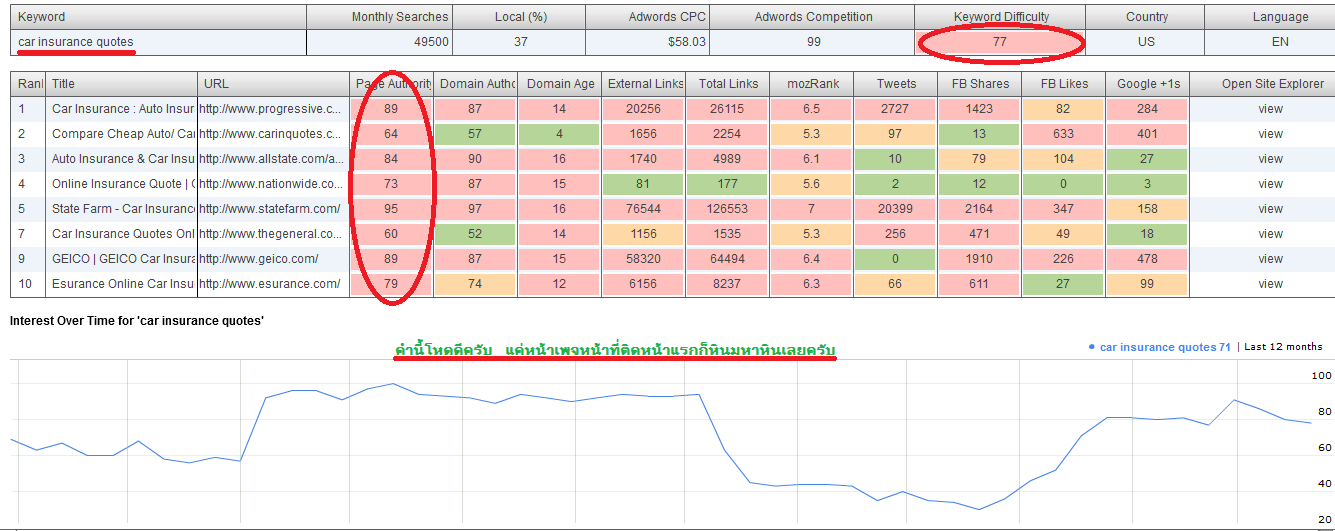The height and width of the screenshot is (531, 1335).
Task: Select the 'GEICO | GEICO Car Insura' title cell
Action: point(121,259)
